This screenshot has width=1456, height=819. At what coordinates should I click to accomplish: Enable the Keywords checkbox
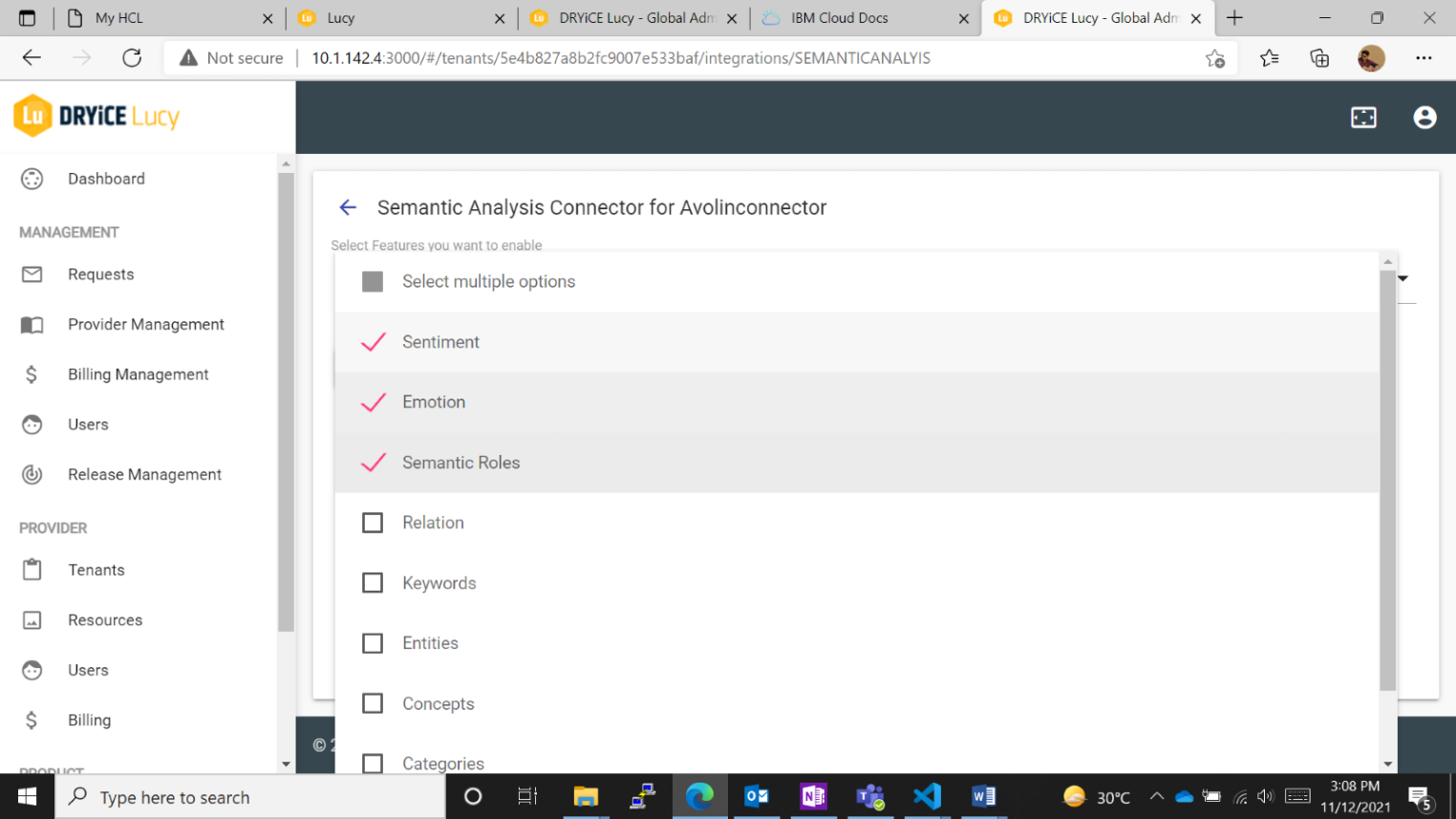click(373, 583)
